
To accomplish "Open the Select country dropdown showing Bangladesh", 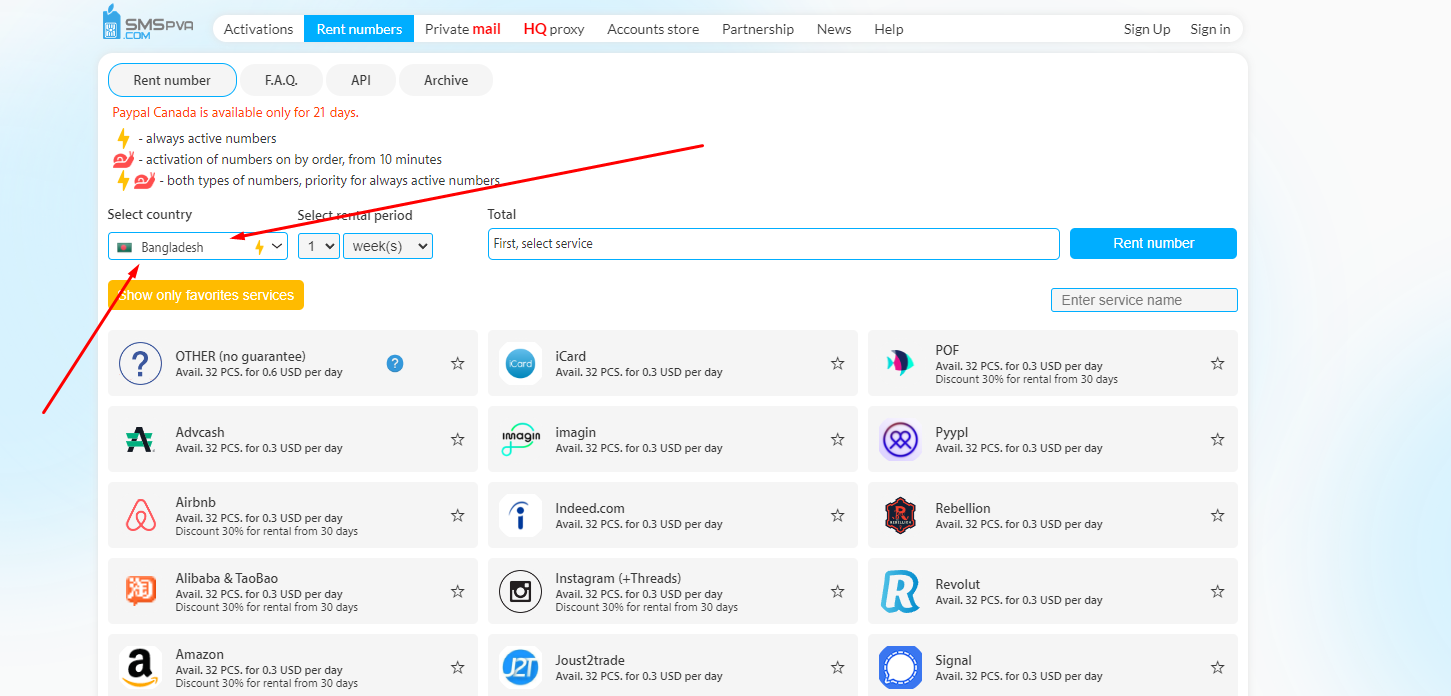I will point(198,246).
